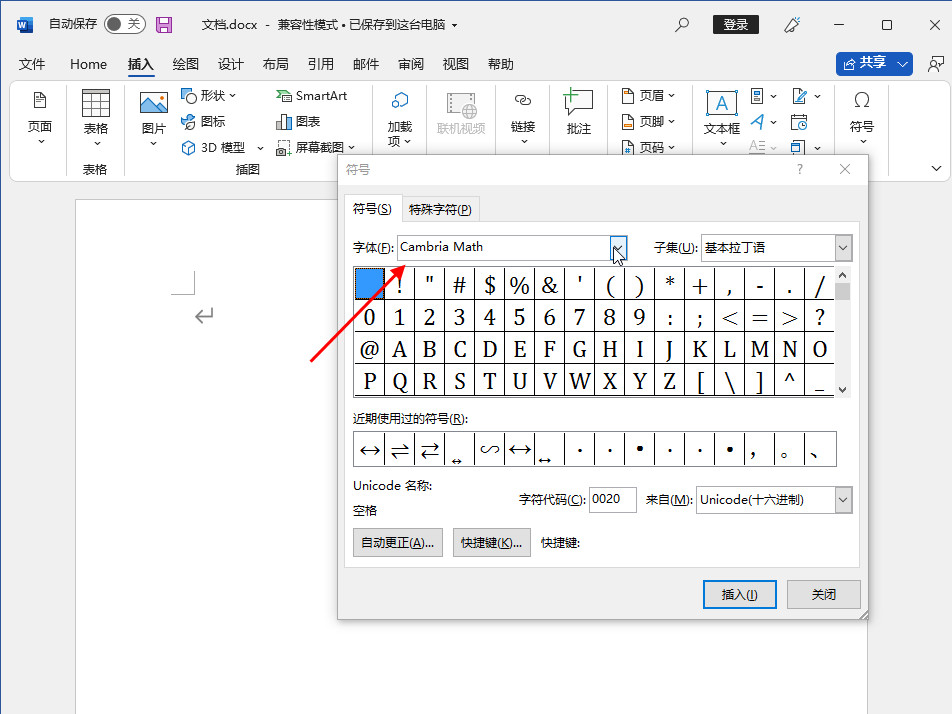Switch to the 特殊字符(P) tab
This screenshot has width=952, height=714.
click(440, 209)
